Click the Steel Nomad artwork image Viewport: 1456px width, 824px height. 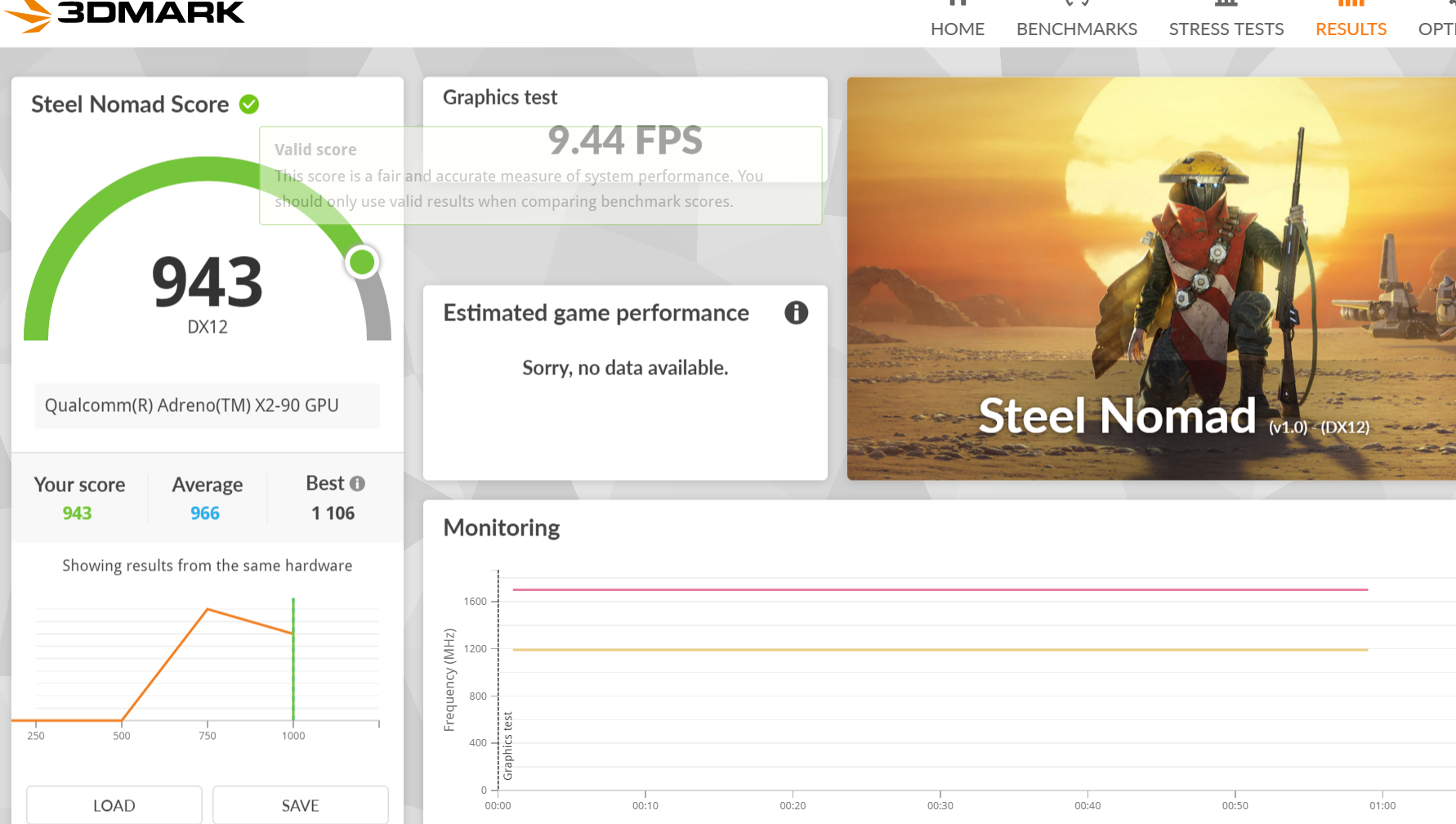(x=1151, y=279)
